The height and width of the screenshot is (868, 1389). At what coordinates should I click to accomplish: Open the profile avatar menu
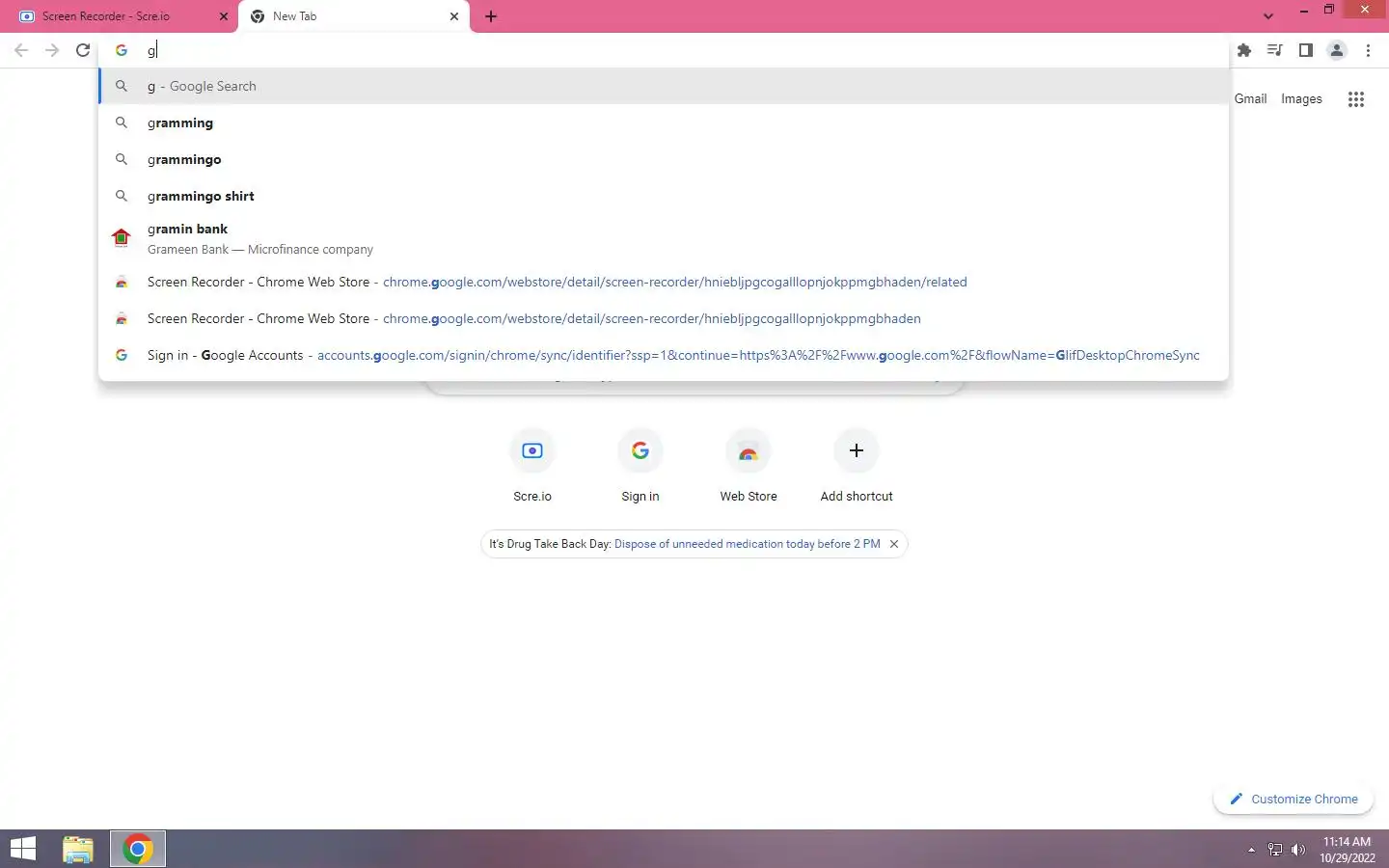tap(1337, 50)
